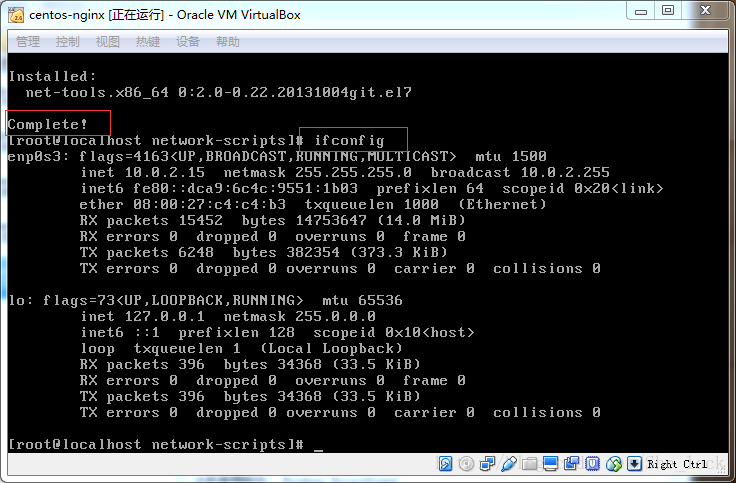Open the 设备 menu
The height and width of the screenshot is (483, 736).
(188, 42)
